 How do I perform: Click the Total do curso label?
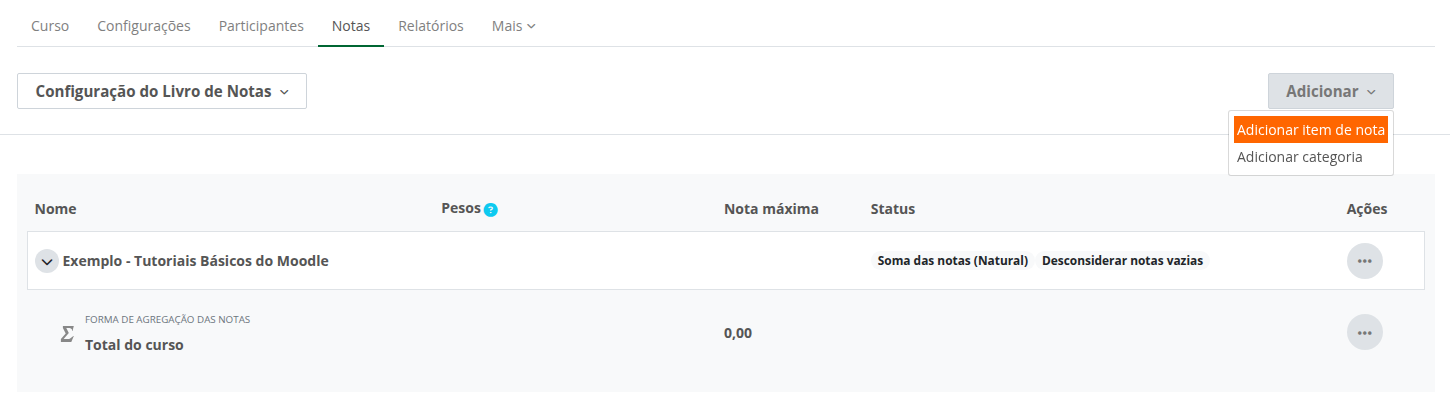click(x=134, y=345)
